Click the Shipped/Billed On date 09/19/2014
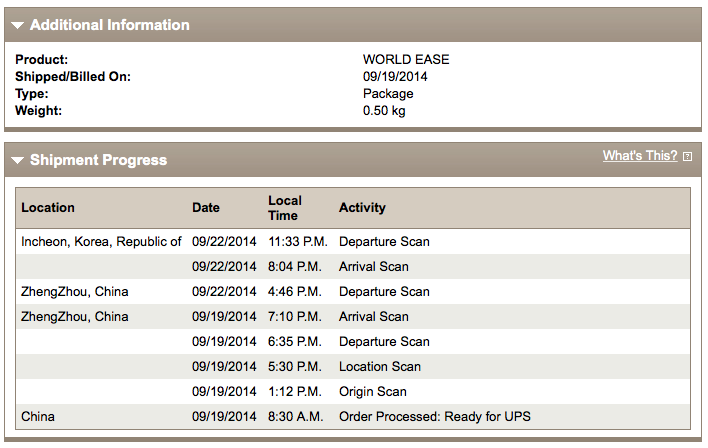The image size is (708, 448). pos(395,76)
